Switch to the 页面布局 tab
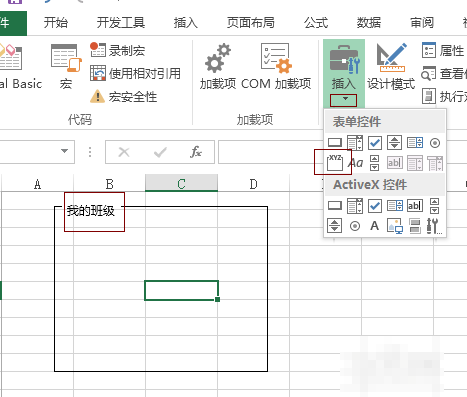 pos(251,23)
